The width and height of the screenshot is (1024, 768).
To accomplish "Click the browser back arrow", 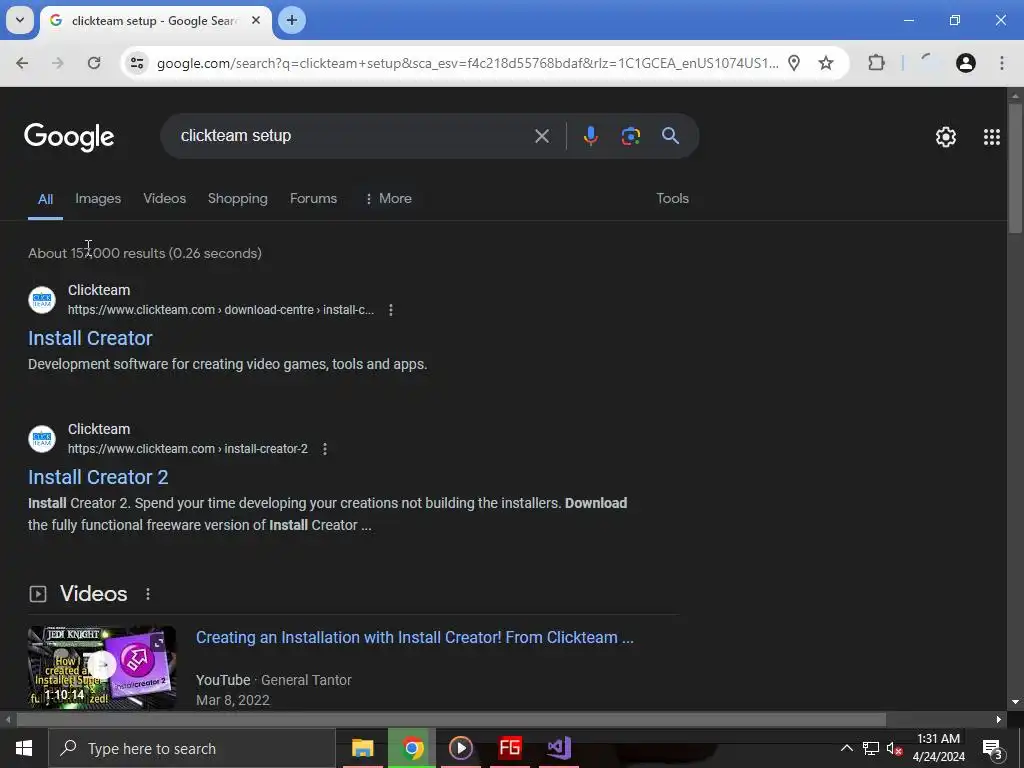I will (22, 63).
